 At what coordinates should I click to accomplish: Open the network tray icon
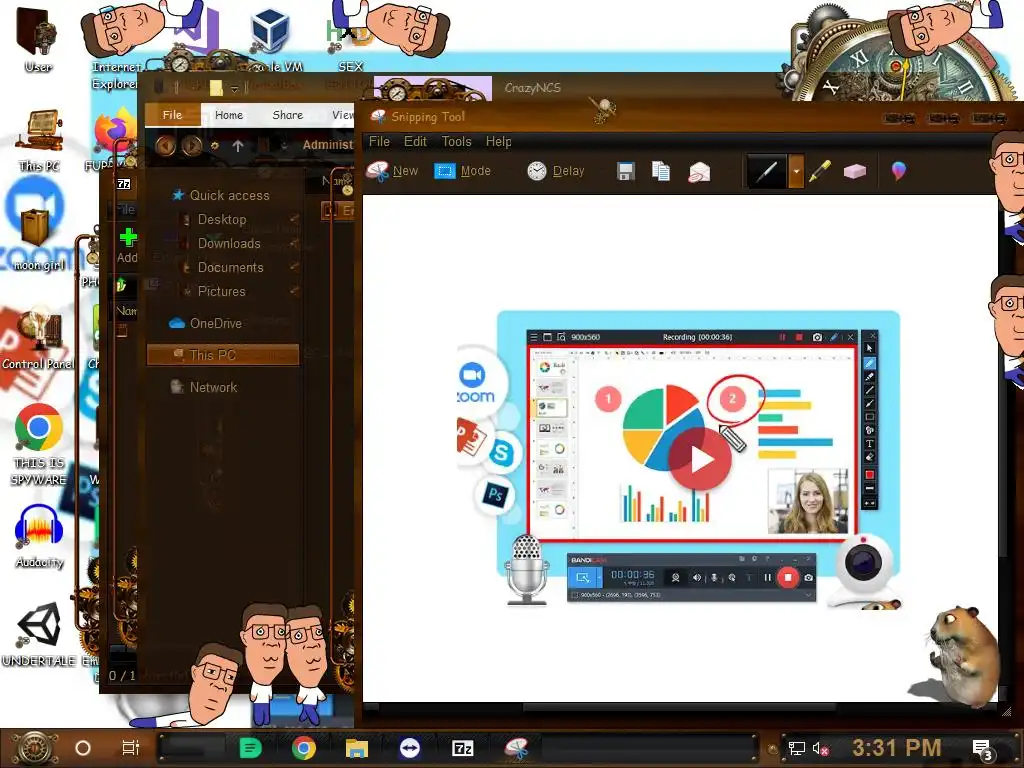796,749
